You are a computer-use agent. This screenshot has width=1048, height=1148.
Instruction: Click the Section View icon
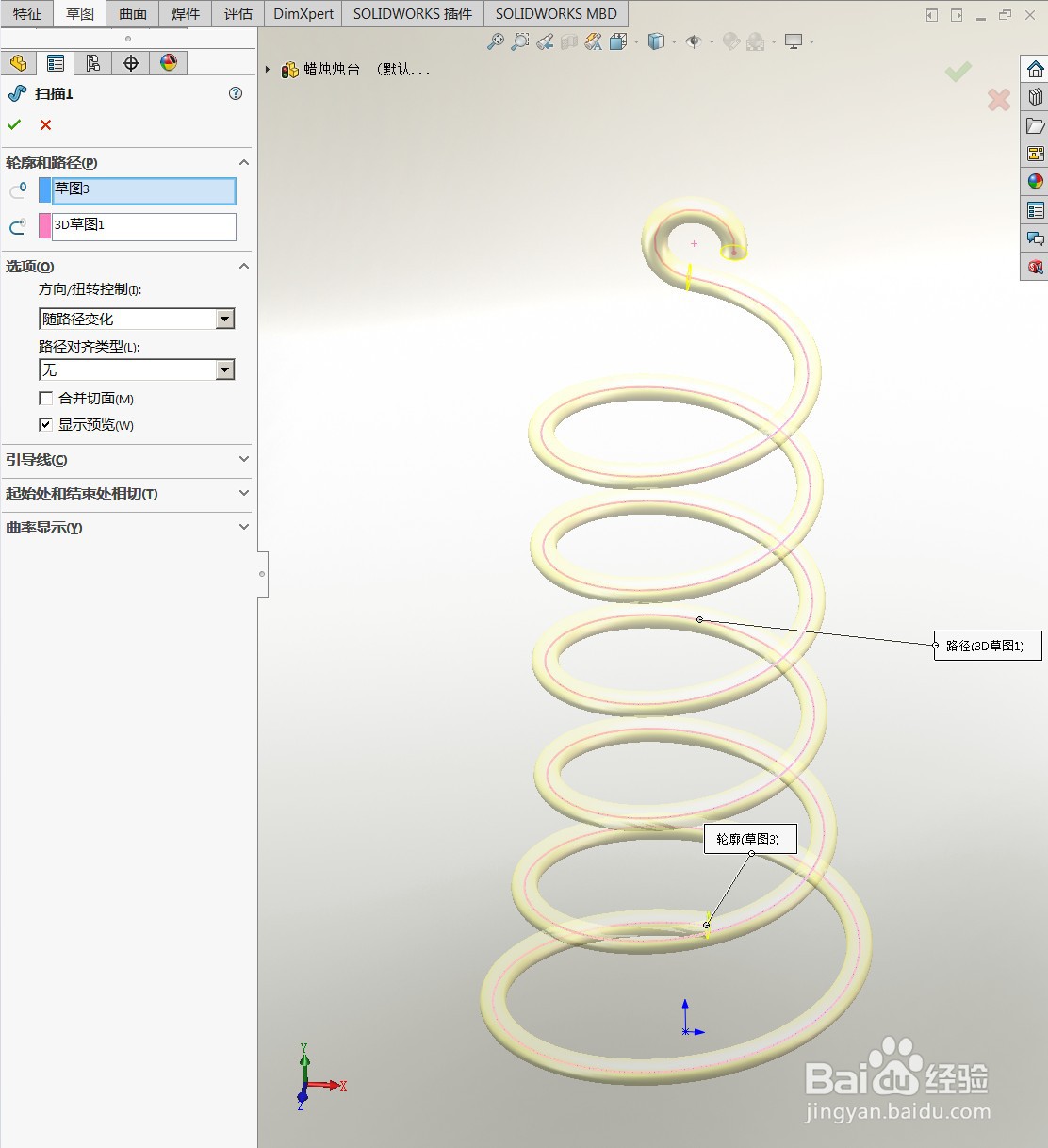(x=569, y=41)
